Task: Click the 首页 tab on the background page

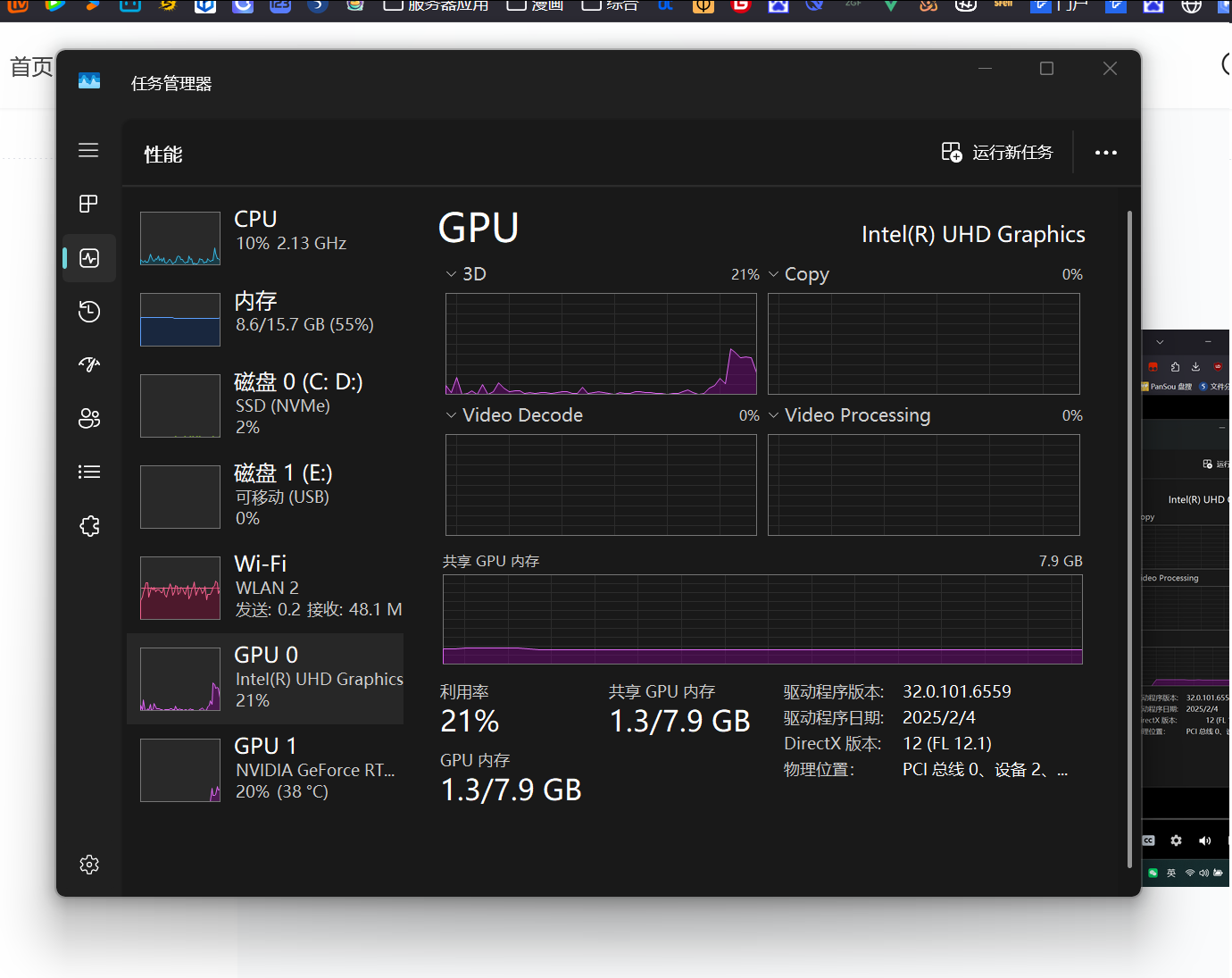Action: pyautogui.click(x=31, y=67)
